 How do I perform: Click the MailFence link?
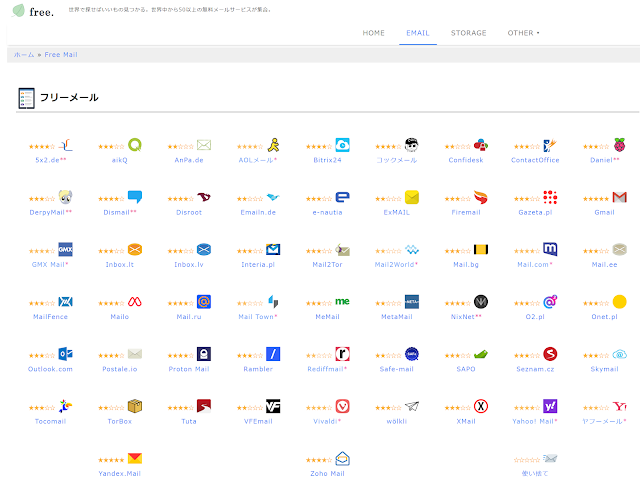(50, 317)
